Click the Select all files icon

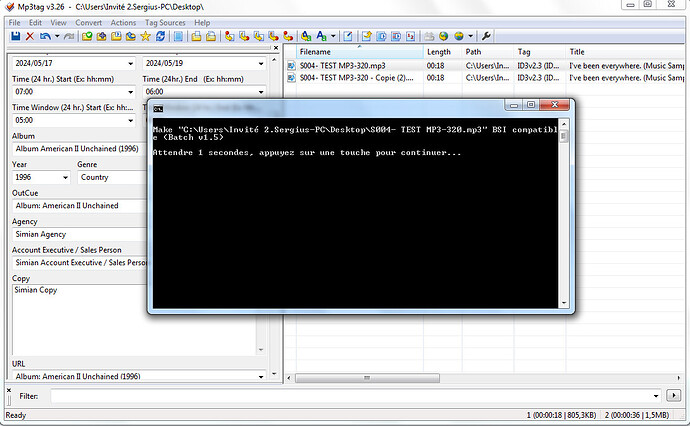(178, 36)
